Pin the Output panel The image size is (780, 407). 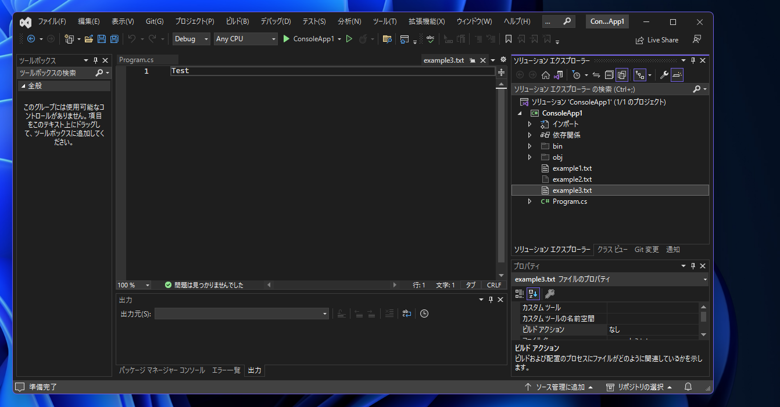[x=490, y=300]
